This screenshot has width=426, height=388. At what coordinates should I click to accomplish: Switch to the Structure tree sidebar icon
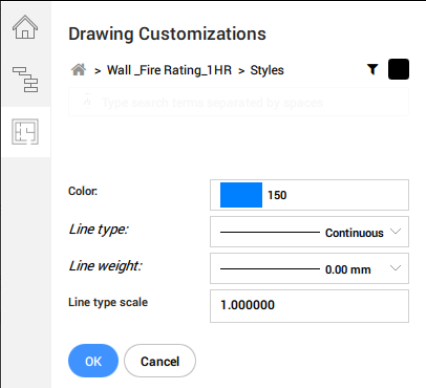(x=25, y=79)
